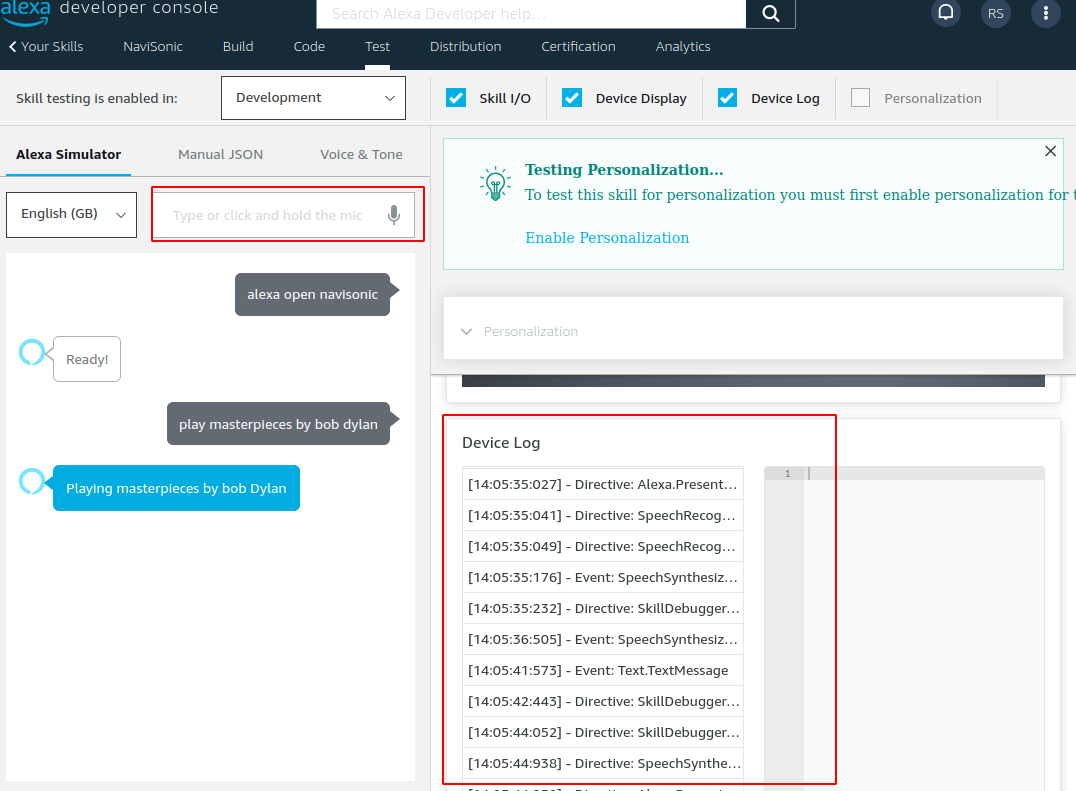
Task: Disable the Device Log checkbox
Action: tap(728, 98)
